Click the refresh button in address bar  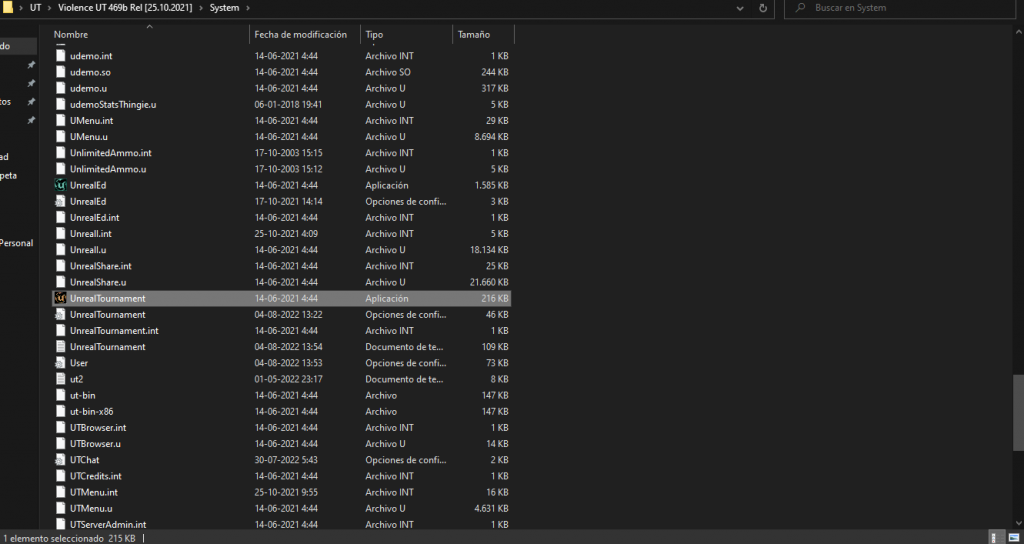pyautogui.click(x=763, y=8)
